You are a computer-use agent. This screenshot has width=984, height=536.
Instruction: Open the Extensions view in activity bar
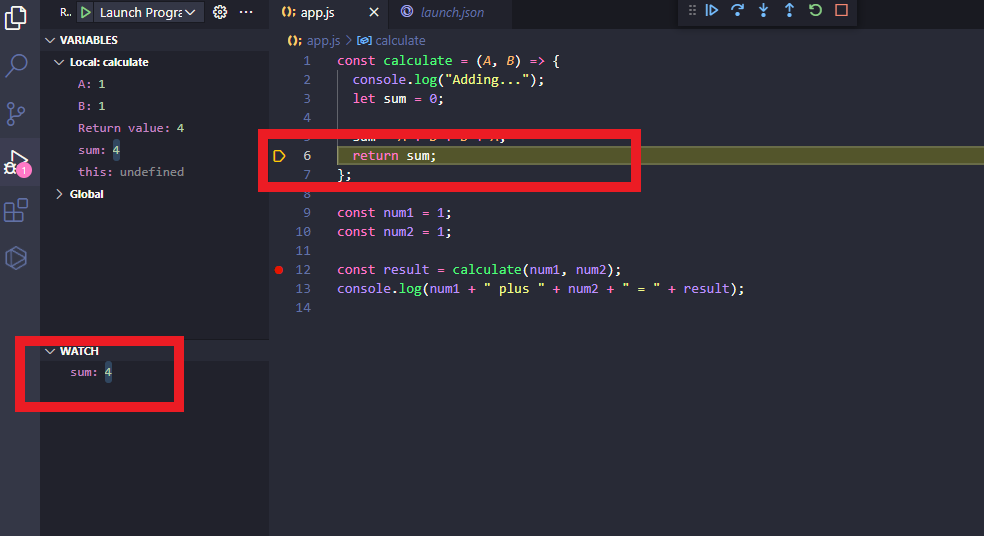click(x=17, y=211)
